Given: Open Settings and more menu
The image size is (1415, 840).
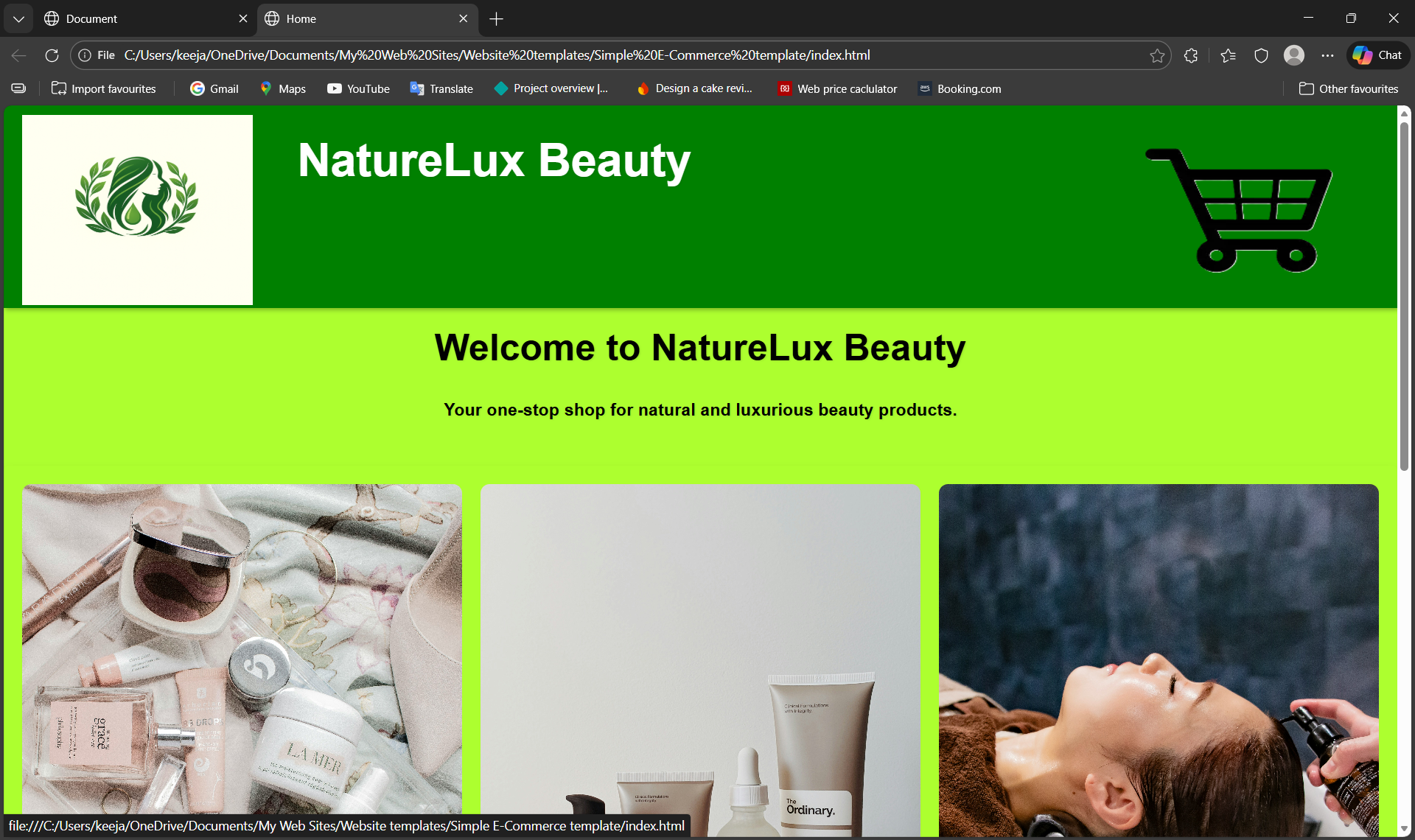Looking at the screenshot, I should (1327, 55).
